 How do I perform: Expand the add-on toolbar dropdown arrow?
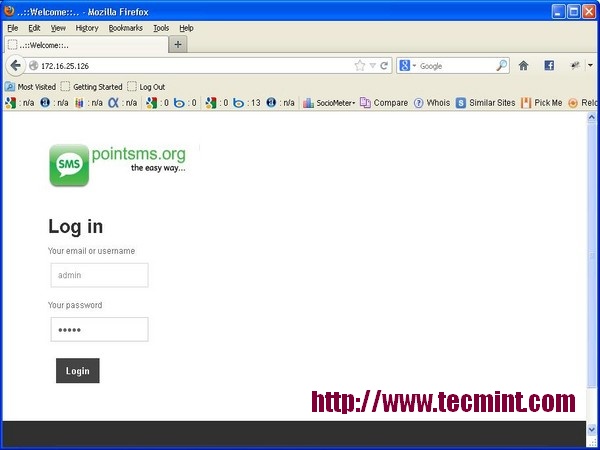[x=590, y=65]
